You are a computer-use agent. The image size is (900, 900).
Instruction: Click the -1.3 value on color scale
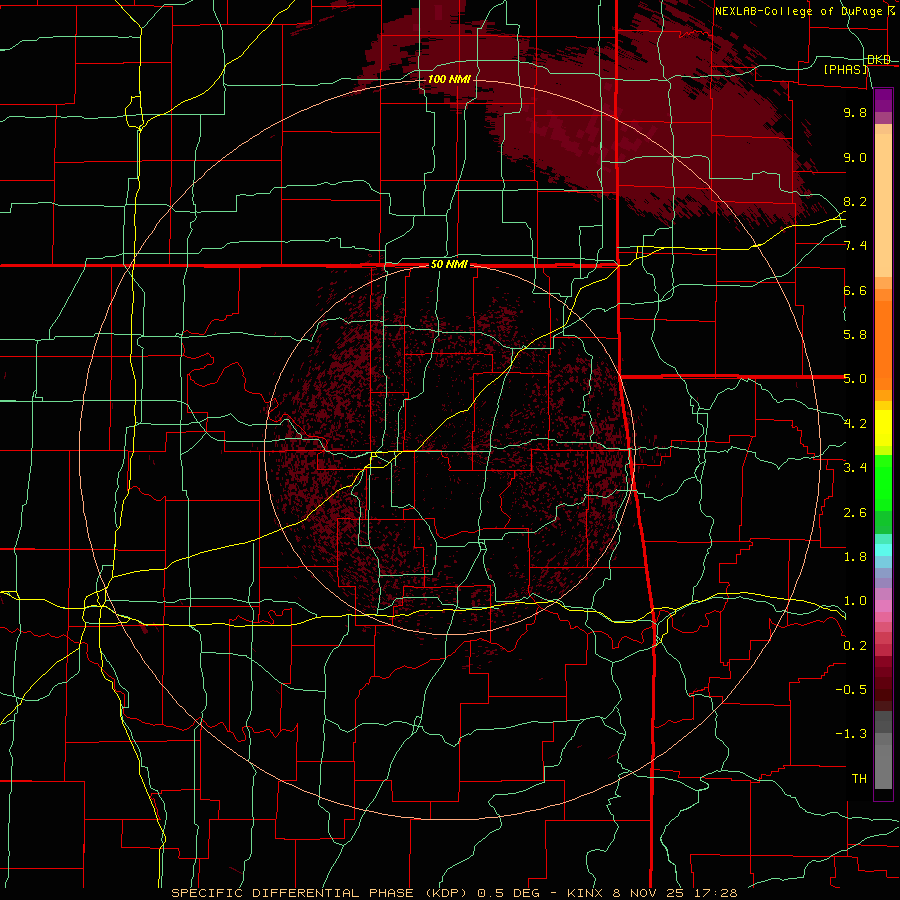pyautogui.click(x=851, y=734)
